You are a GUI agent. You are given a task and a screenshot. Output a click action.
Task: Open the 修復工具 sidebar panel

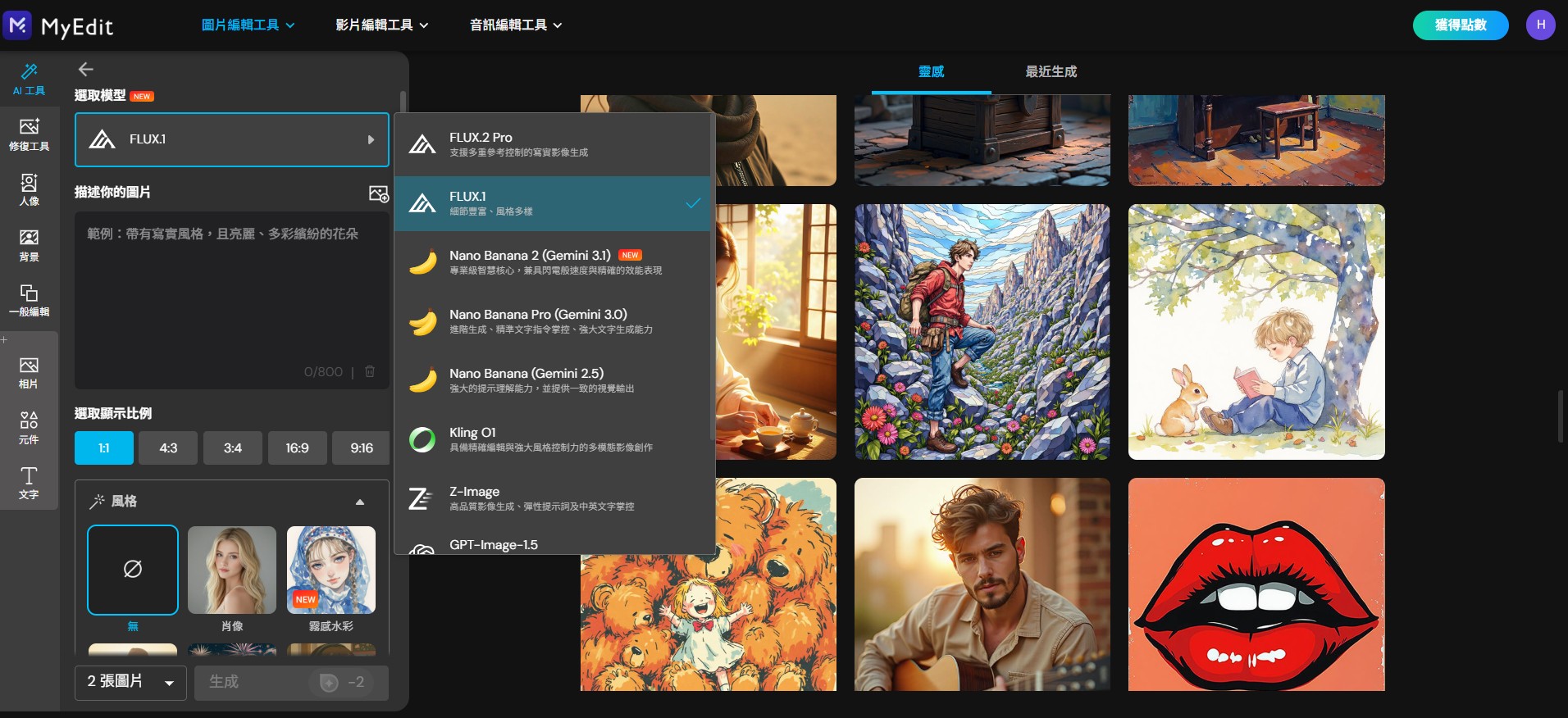pos(29,134)
